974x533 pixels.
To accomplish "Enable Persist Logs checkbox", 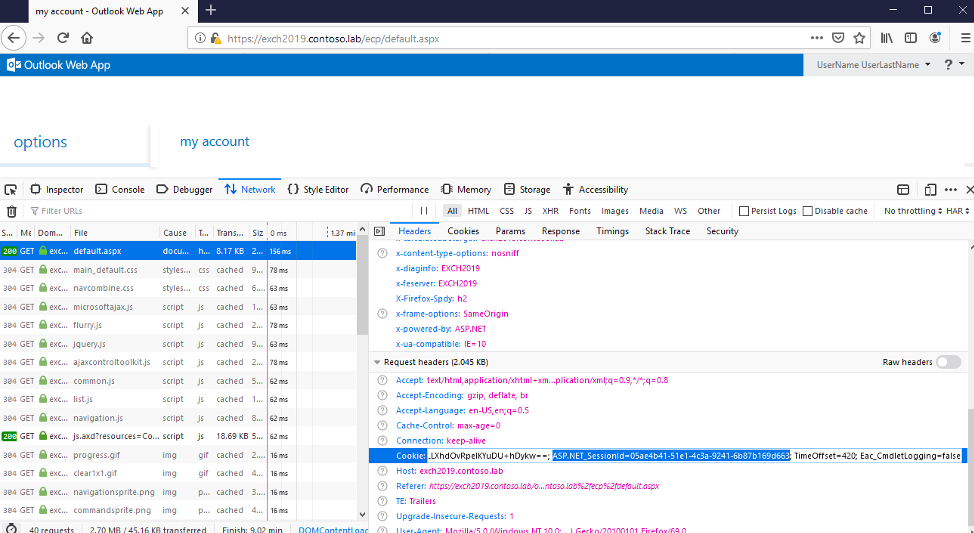I will (744, 211).
